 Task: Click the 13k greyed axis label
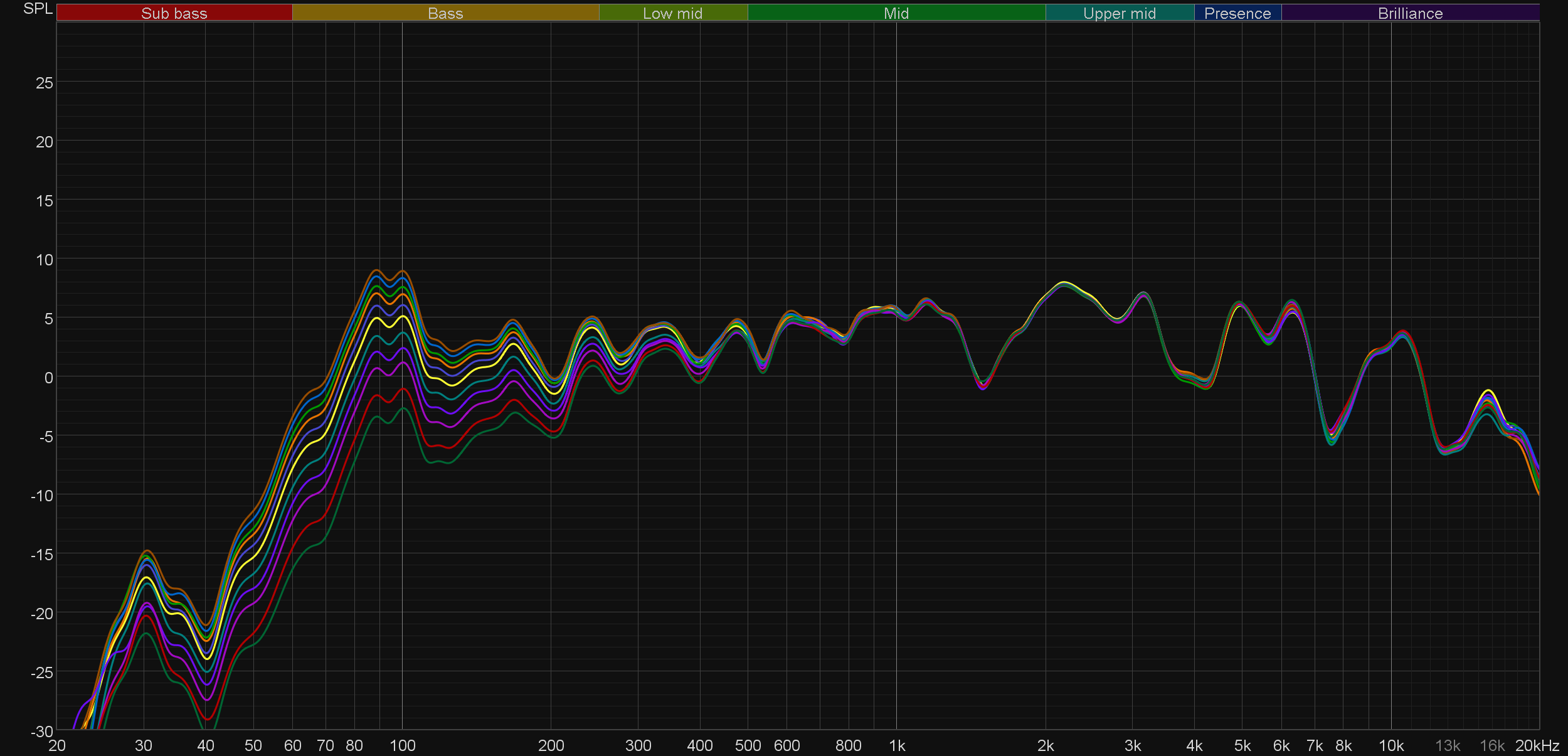[x=1447, y=746]
